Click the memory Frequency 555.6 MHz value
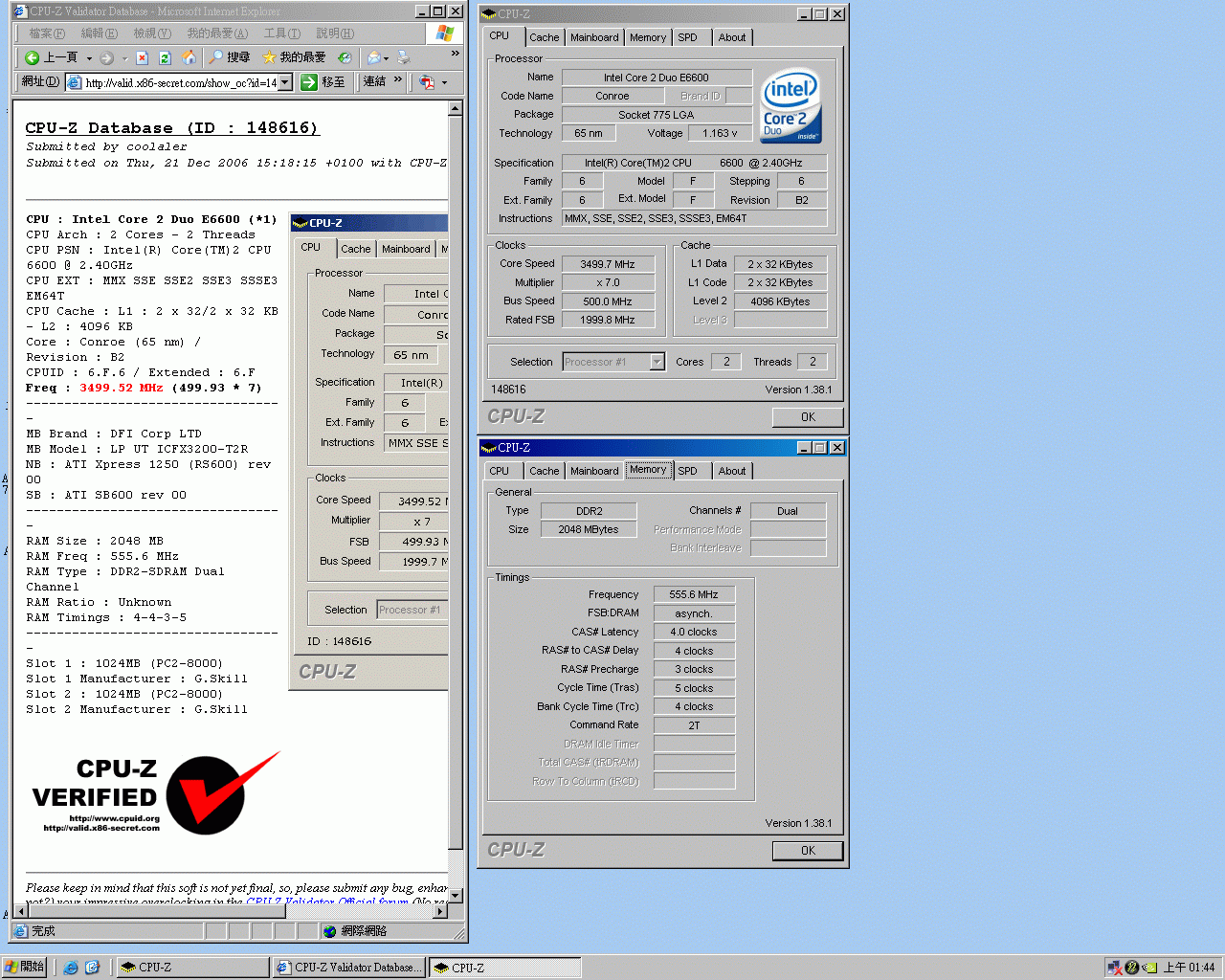The height and width of the screenshot is (980, 1225). coord(694,594)
